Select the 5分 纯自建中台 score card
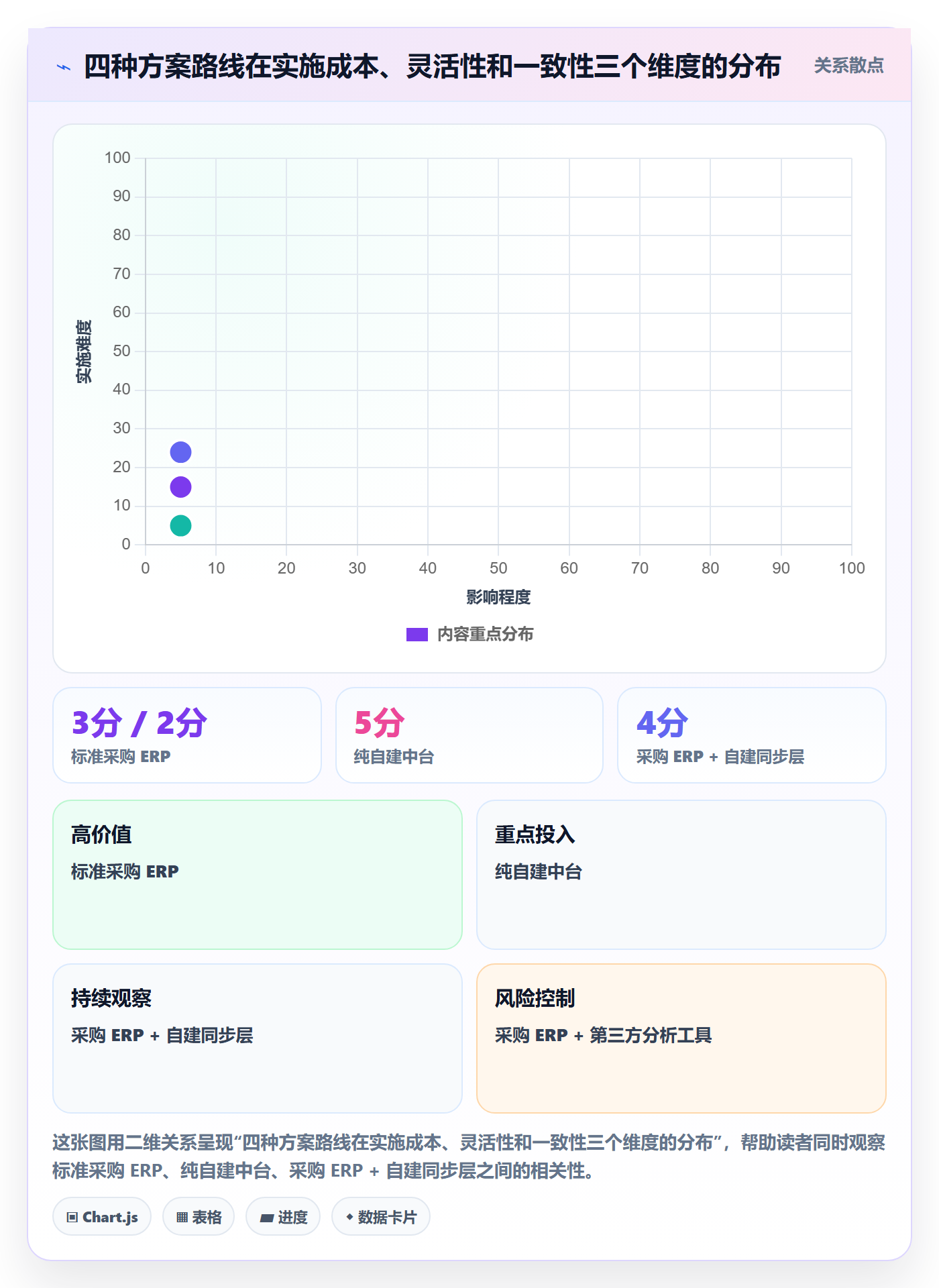939x1288 pixels. point(469,735)
